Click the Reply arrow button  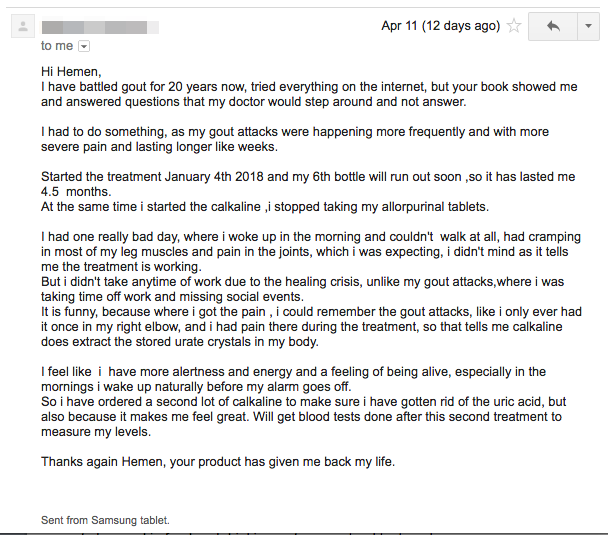553,26
